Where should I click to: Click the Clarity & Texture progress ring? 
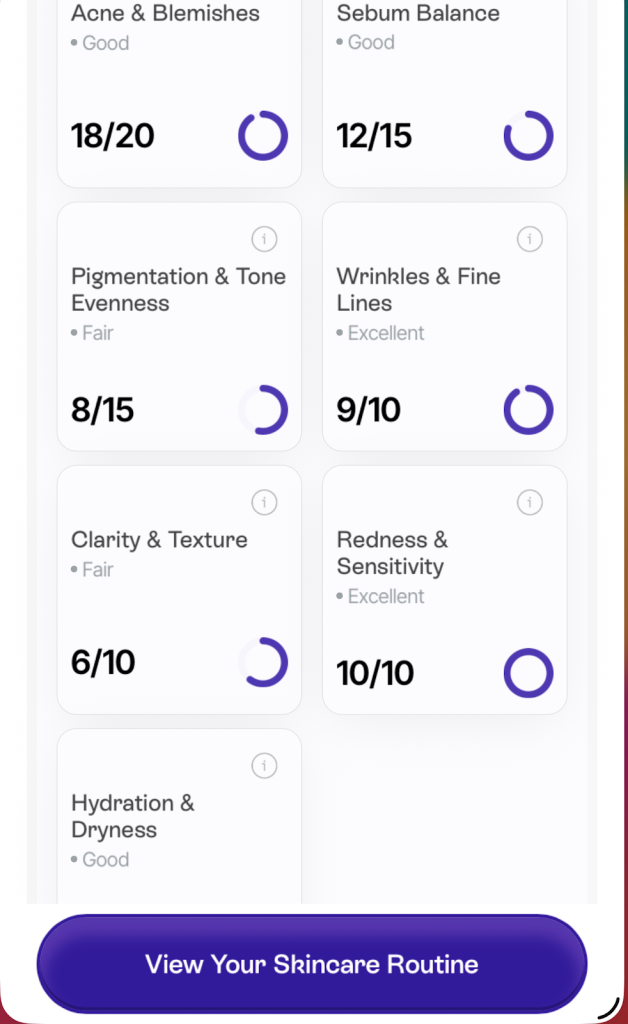[263, 663]
